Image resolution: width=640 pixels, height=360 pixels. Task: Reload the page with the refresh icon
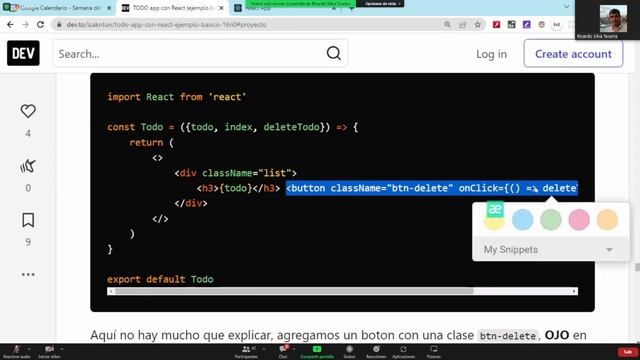pos(40,24)
